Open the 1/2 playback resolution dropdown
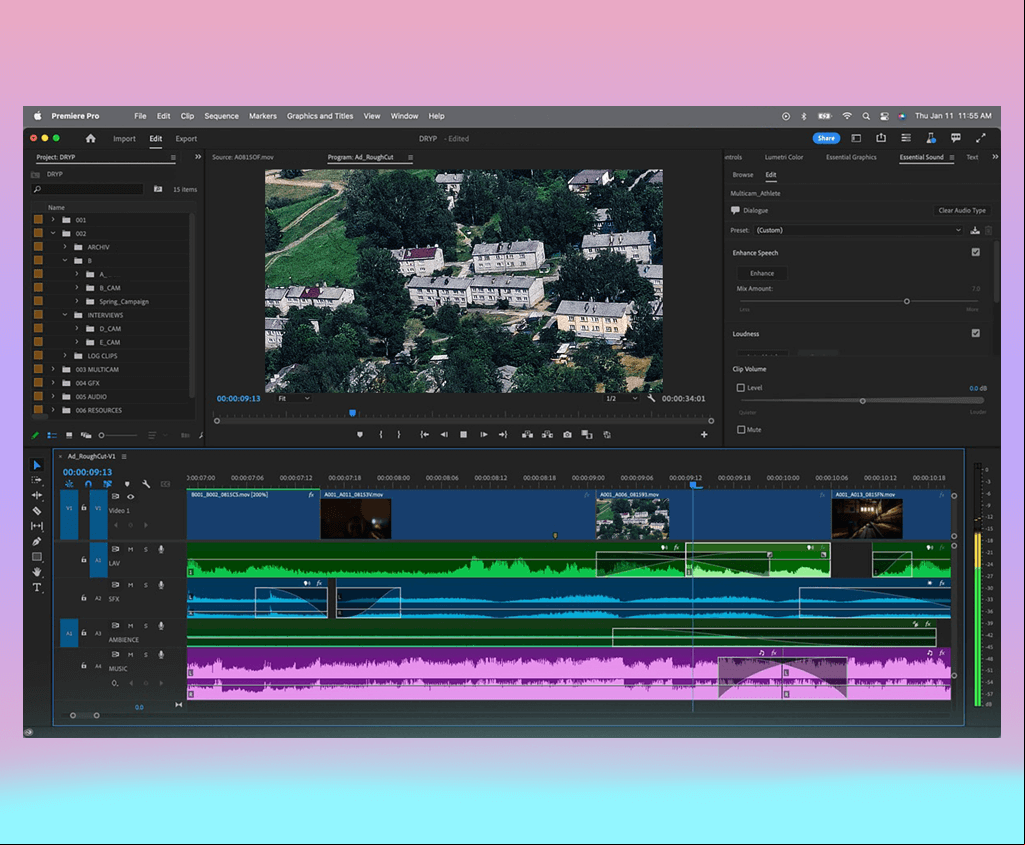Screen dimensions: 1025x845 (x=621, y=398)
